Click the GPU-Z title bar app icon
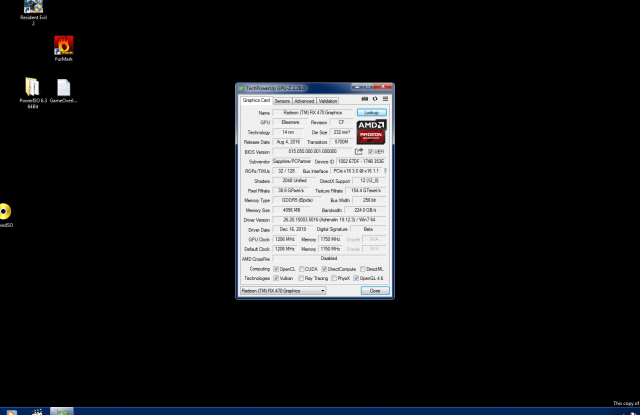Viewport: 640px width, 415px height. [x=242, y=88]
